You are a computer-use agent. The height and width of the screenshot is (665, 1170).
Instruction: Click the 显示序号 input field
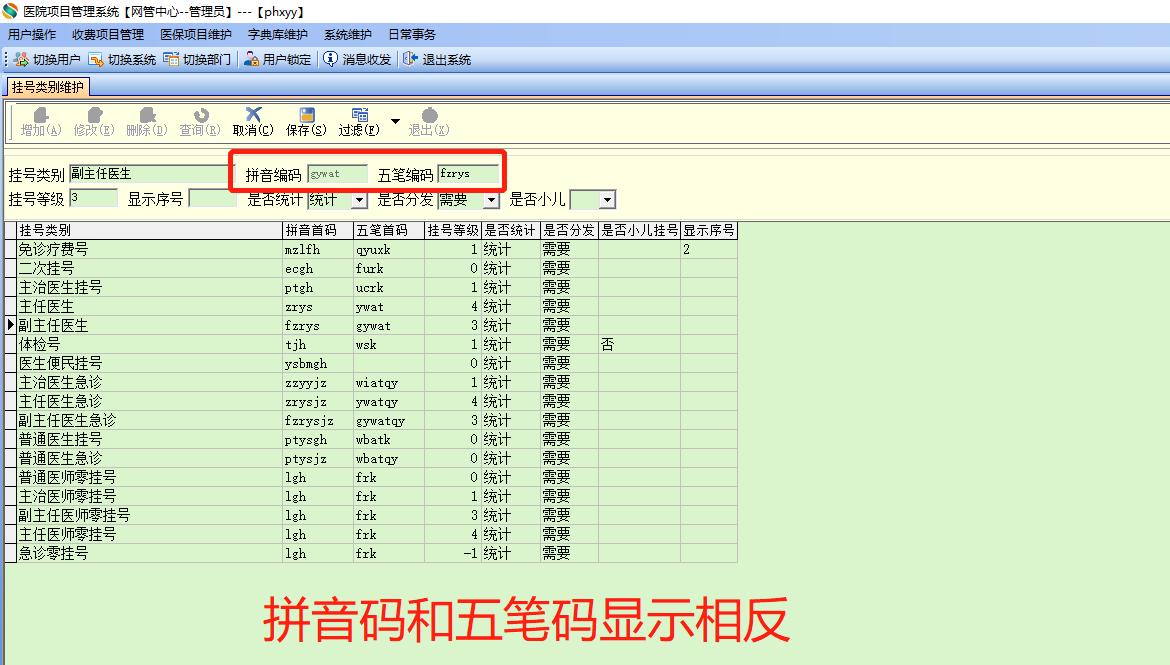coord(213,199)
